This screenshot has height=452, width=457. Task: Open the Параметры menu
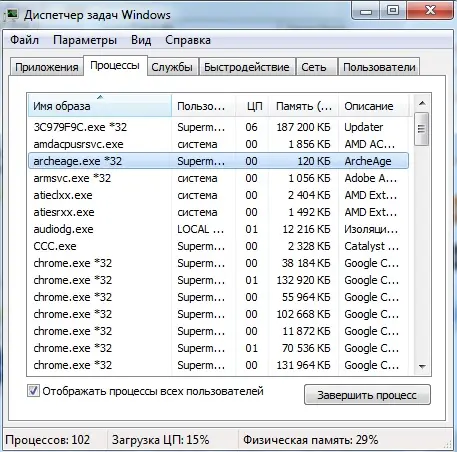[85, 40]
